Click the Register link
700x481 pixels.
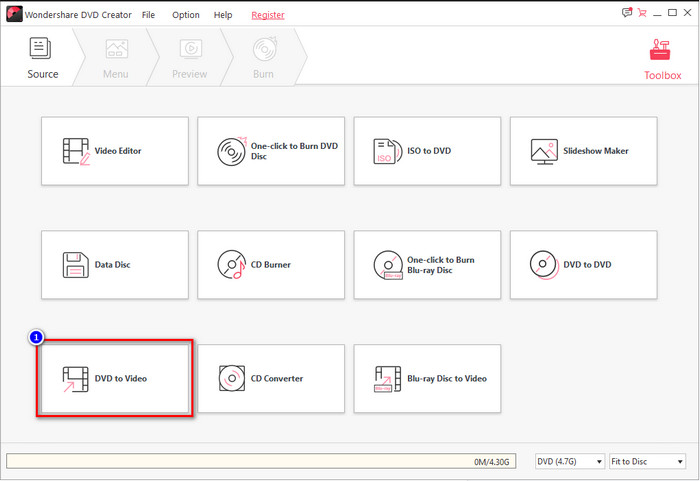(x=268, y=15)
